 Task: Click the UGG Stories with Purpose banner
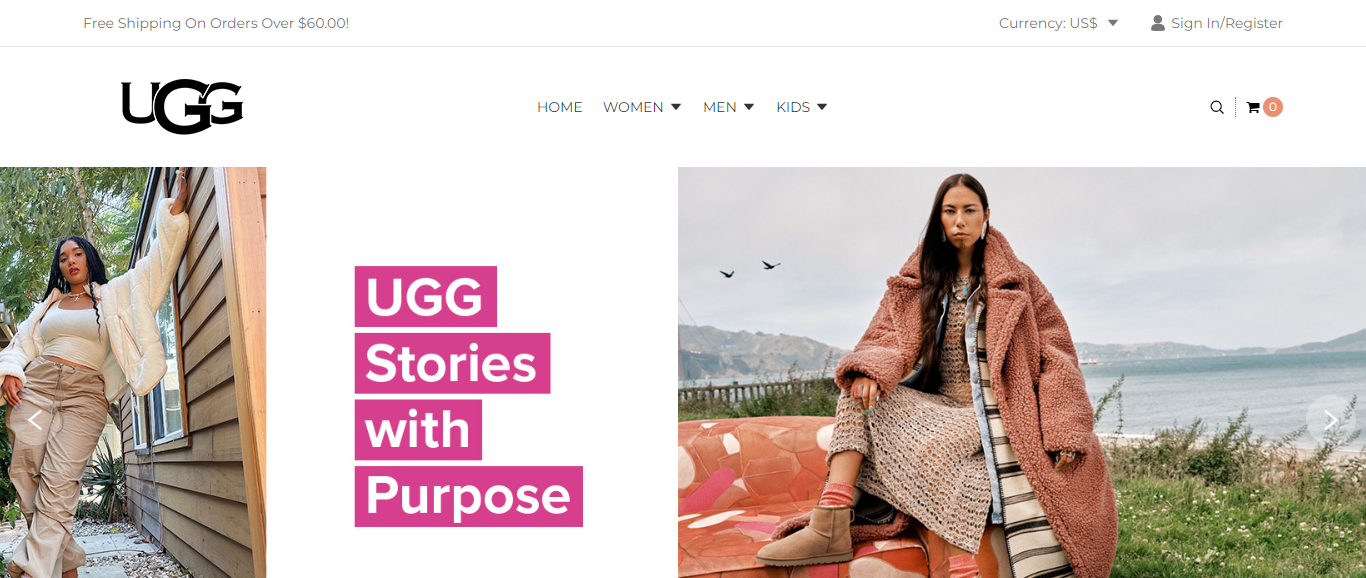pos(469,396)
